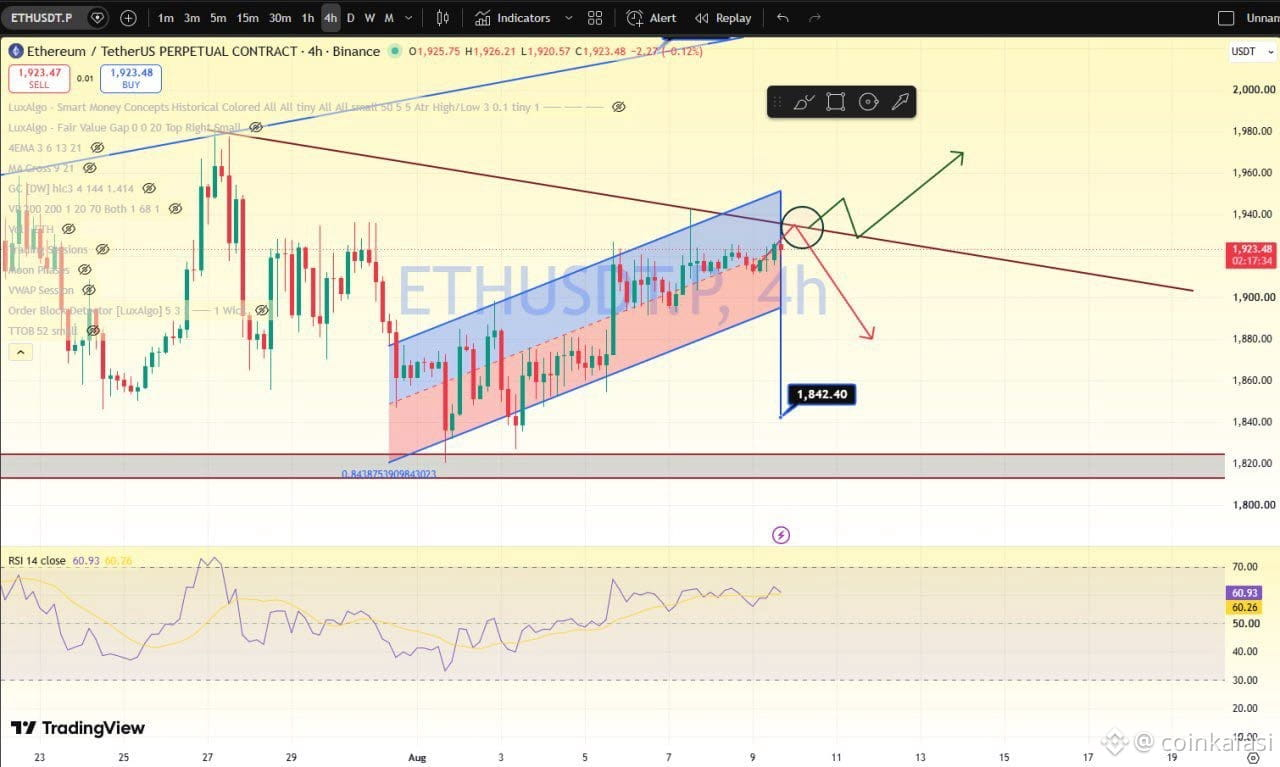Click the active 4h timeframe button
The image size is (1280, 767).
point(331,18)
